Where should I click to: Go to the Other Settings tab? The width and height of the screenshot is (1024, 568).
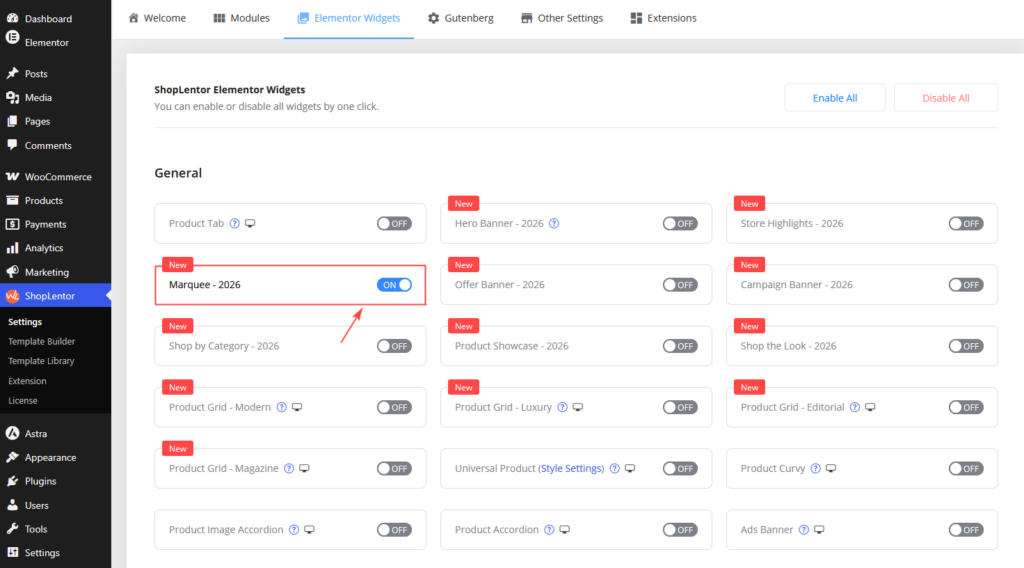562,18
